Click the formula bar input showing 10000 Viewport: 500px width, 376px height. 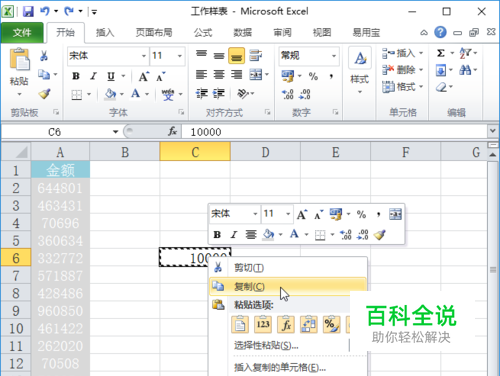pos(334,132)
